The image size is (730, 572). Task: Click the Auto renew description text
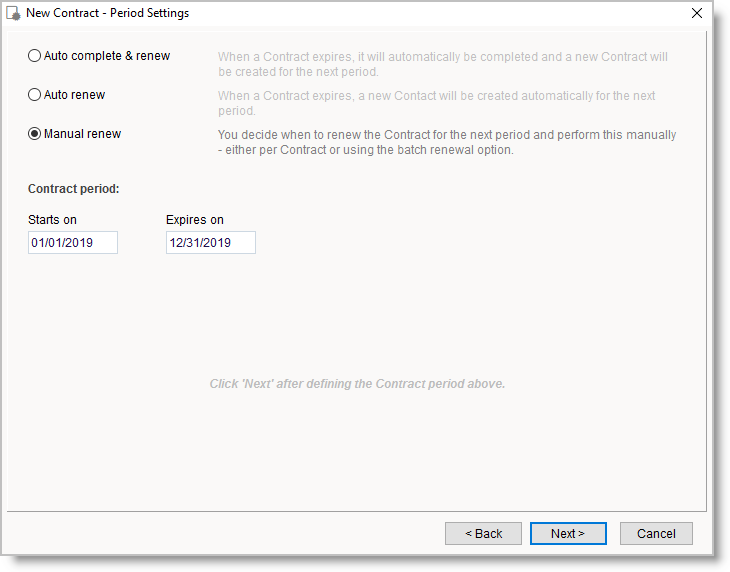(436, 103)
